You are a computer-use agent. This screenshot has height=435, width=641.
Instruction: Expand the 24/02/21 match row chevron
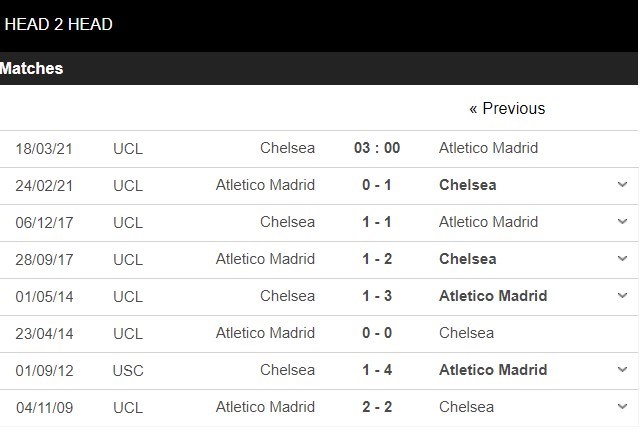tap(622, 185)
